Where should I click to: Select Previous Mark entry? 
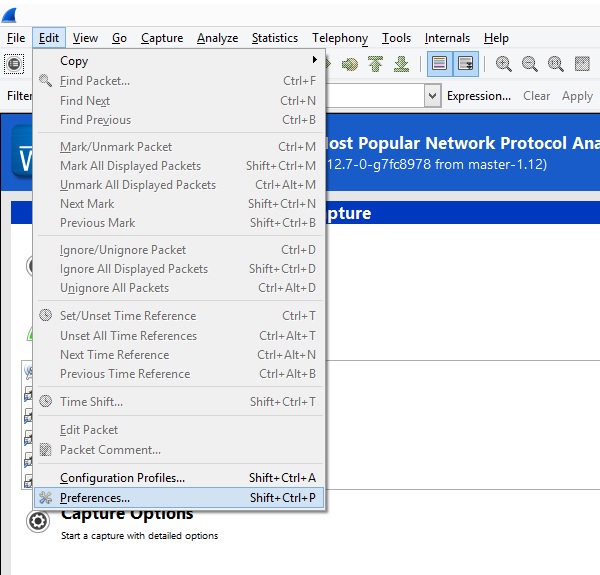[x=179, y=223]
